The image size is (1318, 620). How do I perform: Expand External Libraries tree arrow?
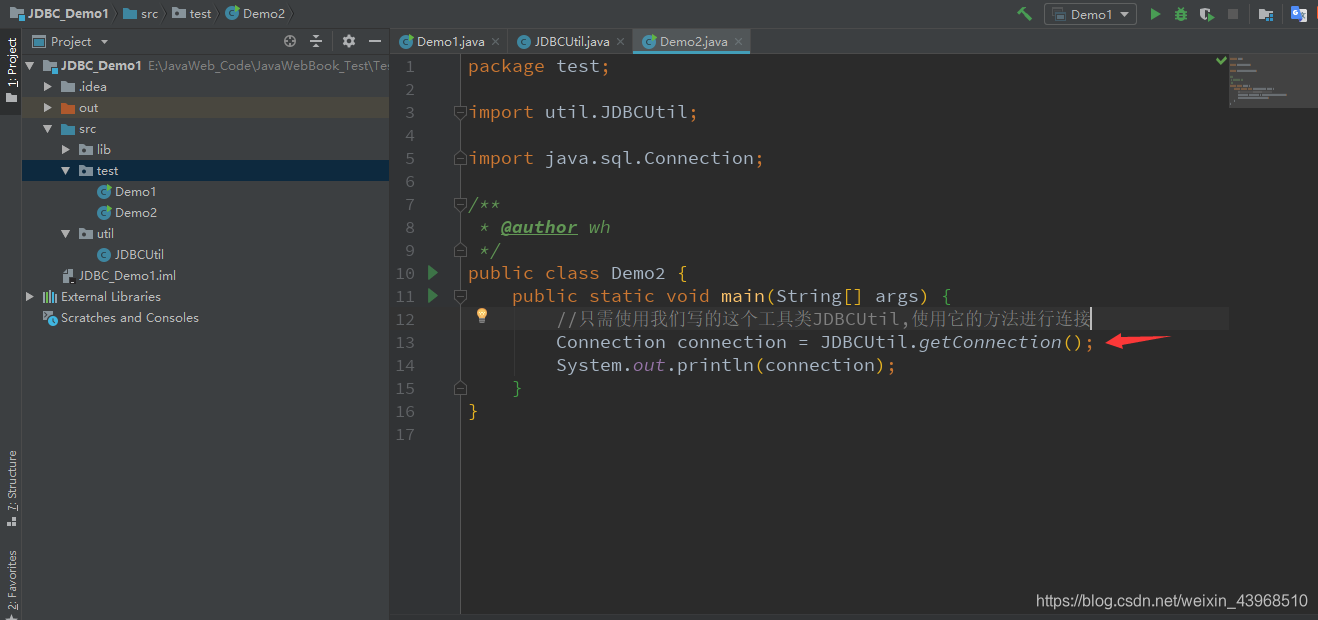click(30, 297)
